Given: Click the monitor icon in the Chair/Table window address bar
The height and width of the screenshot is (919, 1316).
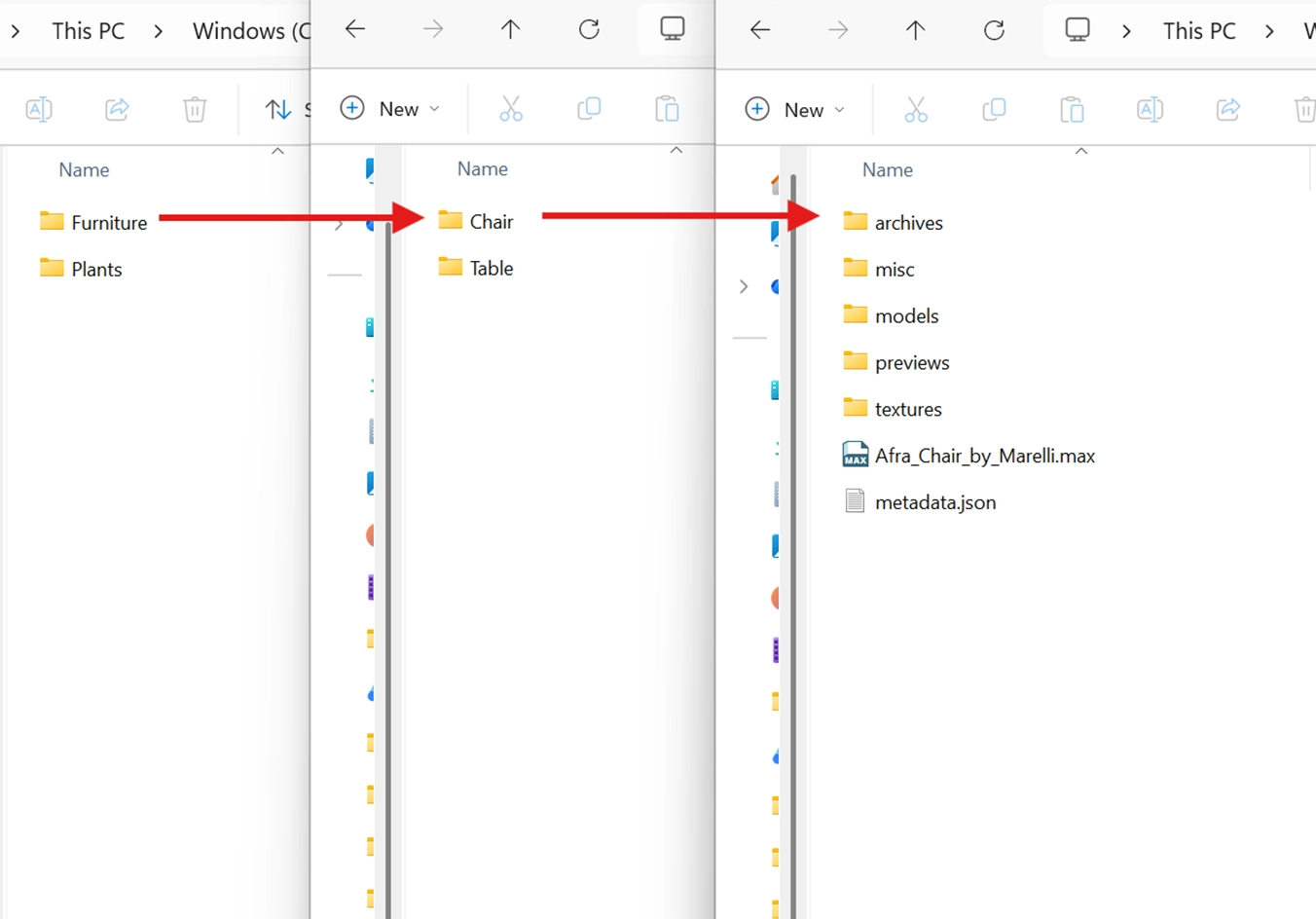Looking at the screenshot, I should point(673,29).
